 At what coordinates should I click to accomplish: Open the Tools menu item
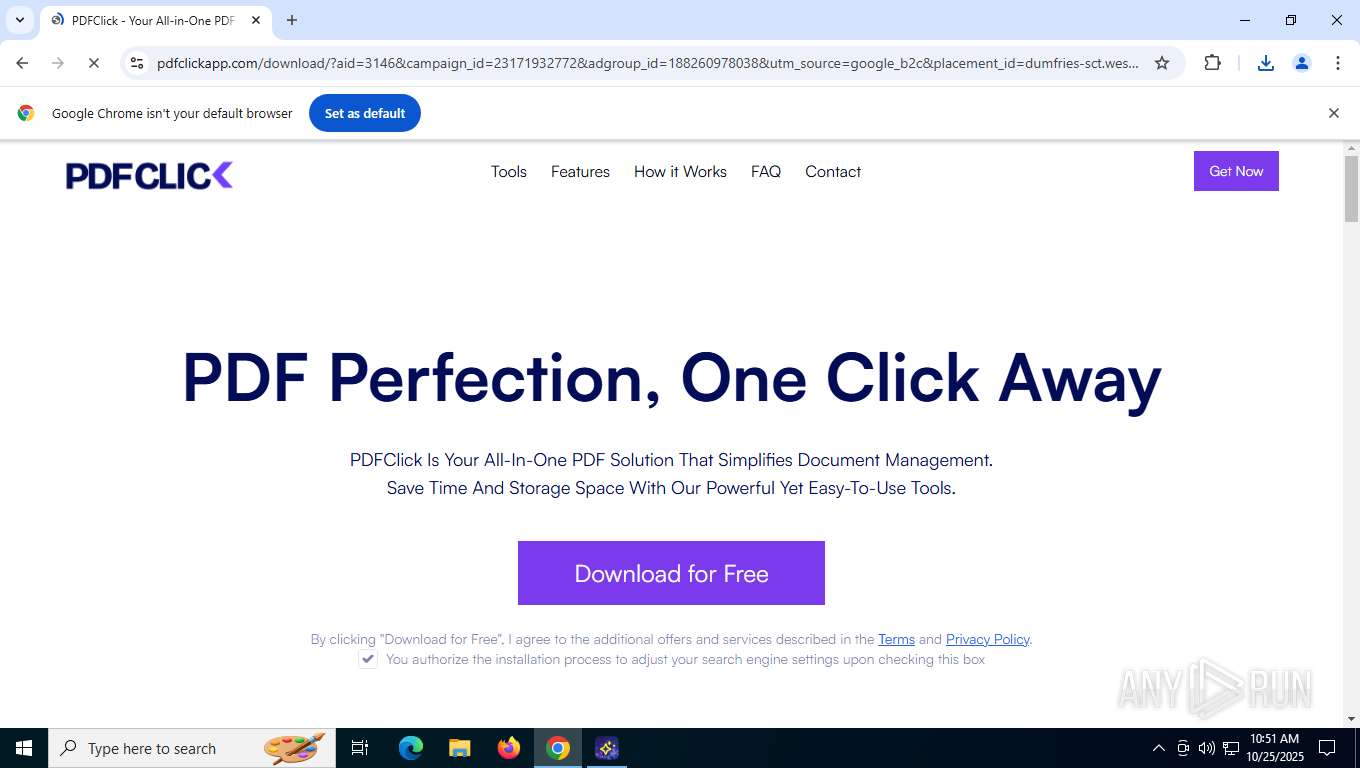click(509, 172)
